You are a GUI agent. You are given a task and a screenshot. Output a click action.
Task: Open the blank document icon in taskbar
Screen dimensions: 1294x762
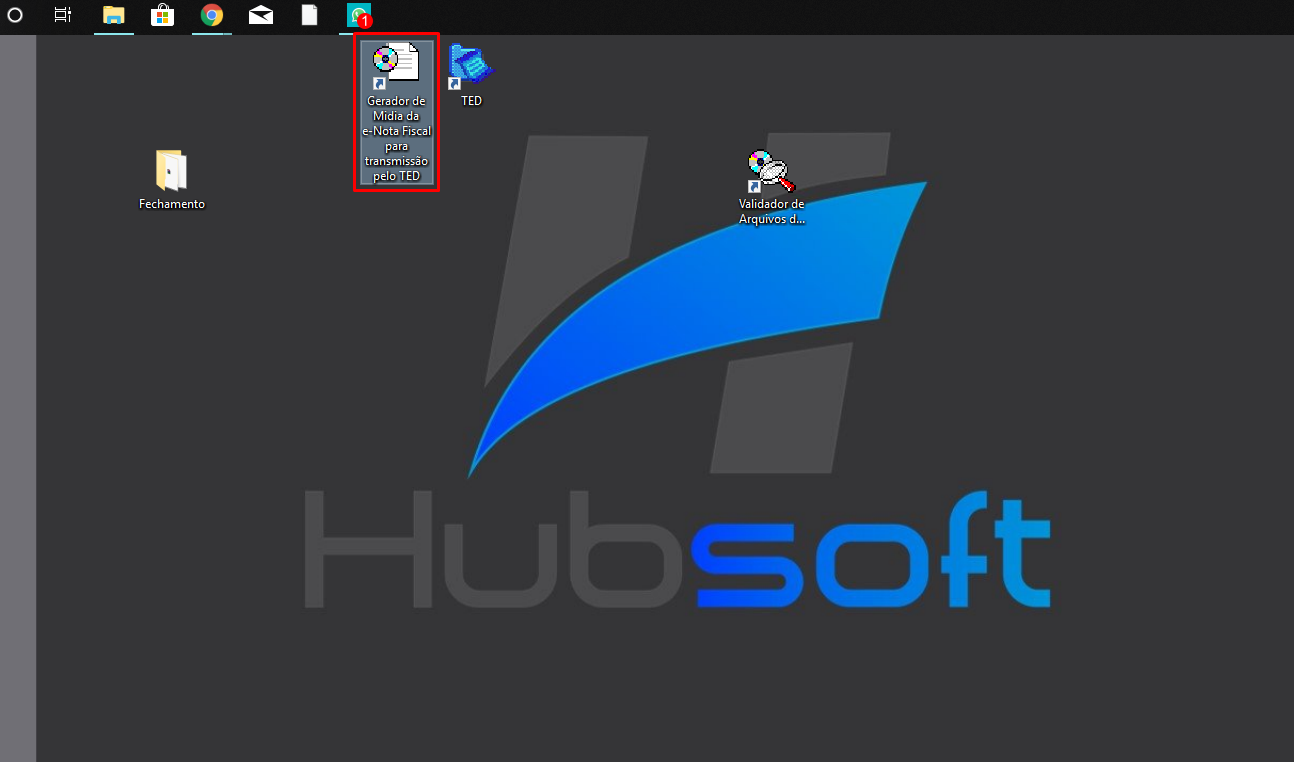(x=310, y=15)
